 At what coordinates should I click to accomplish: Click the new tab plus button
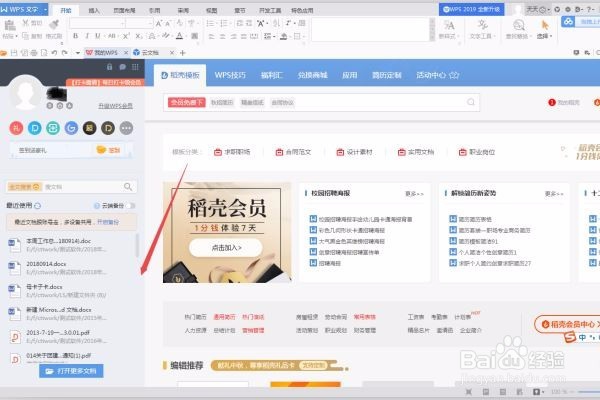click(x=183, y=53)
